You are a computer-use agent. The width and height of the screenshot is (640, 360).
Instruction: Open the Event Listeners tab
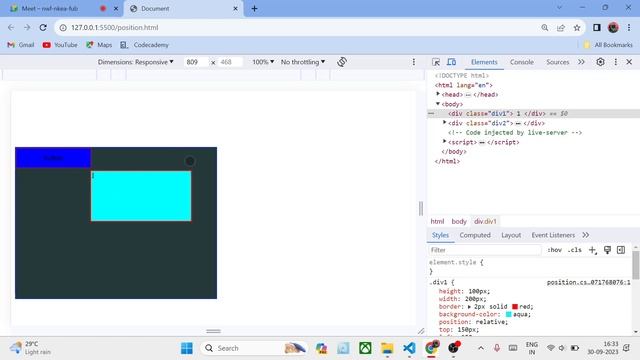[x=553, y=235]
